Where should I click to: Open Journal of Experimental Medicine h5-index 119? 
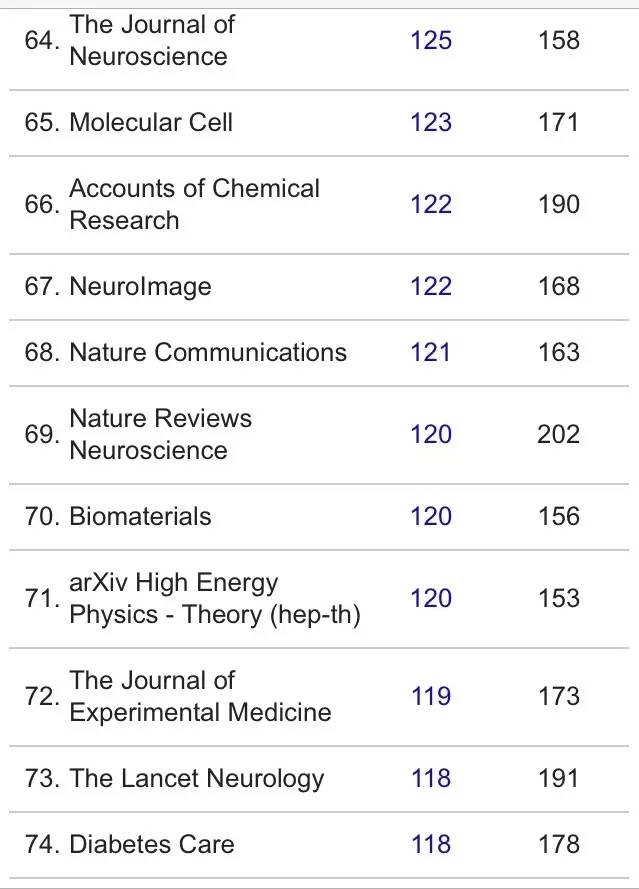pos(431,697)
